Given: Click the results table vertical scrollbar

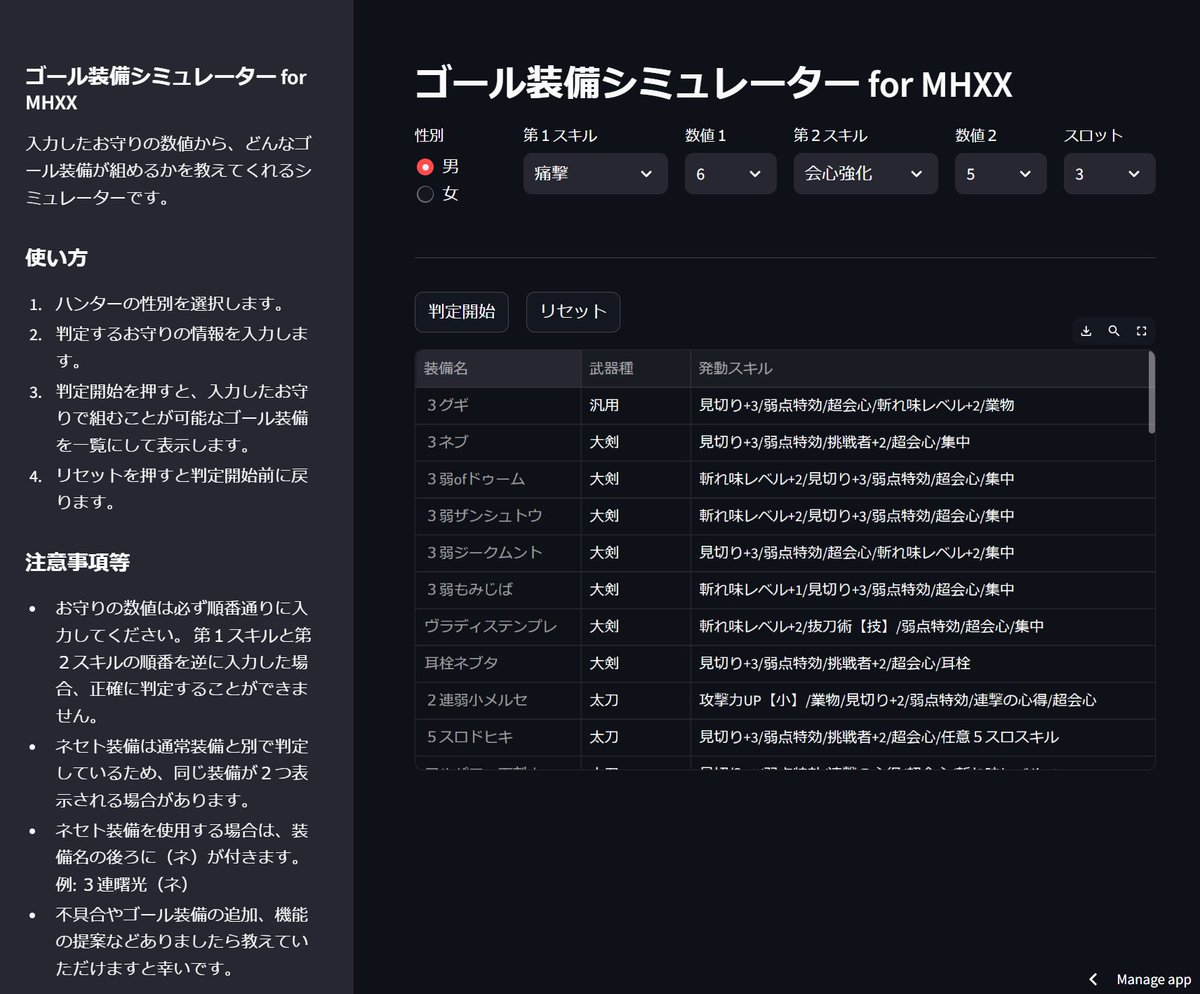Looking at the screenshot, I should point(1151,392).
